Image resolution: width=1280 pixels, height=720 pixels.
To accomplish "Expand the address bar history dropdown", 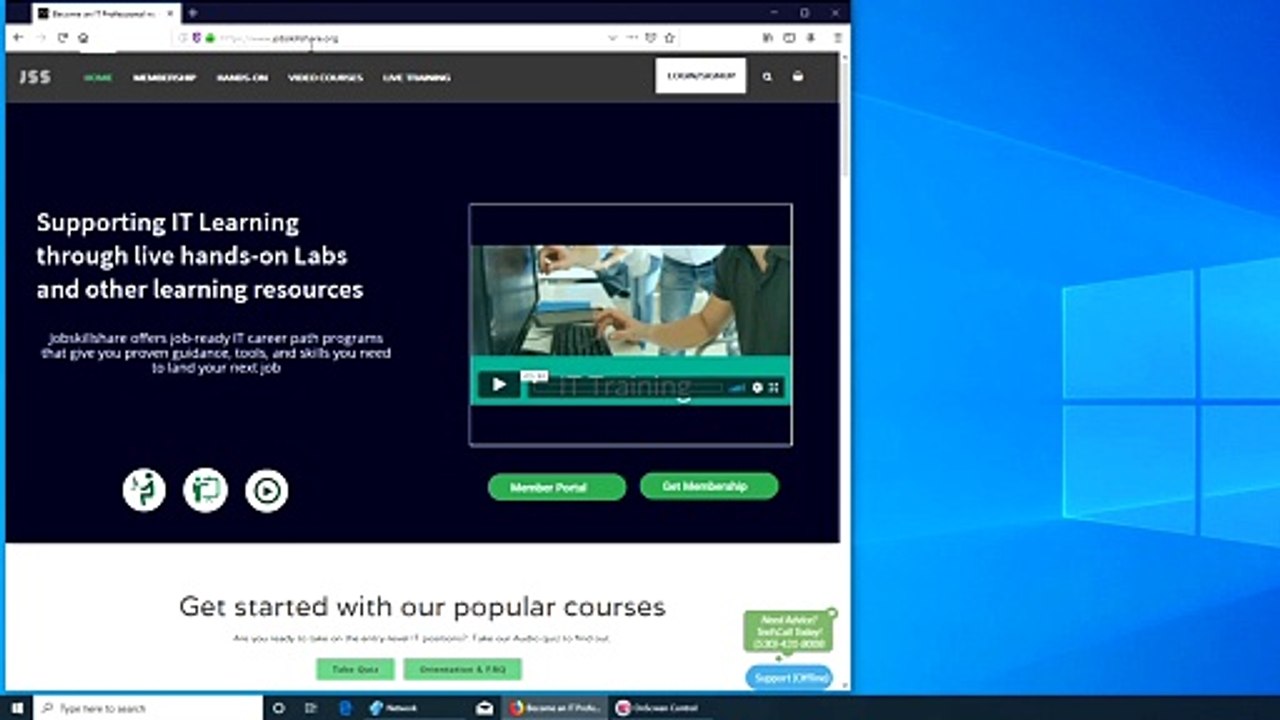I will [612, 38].
